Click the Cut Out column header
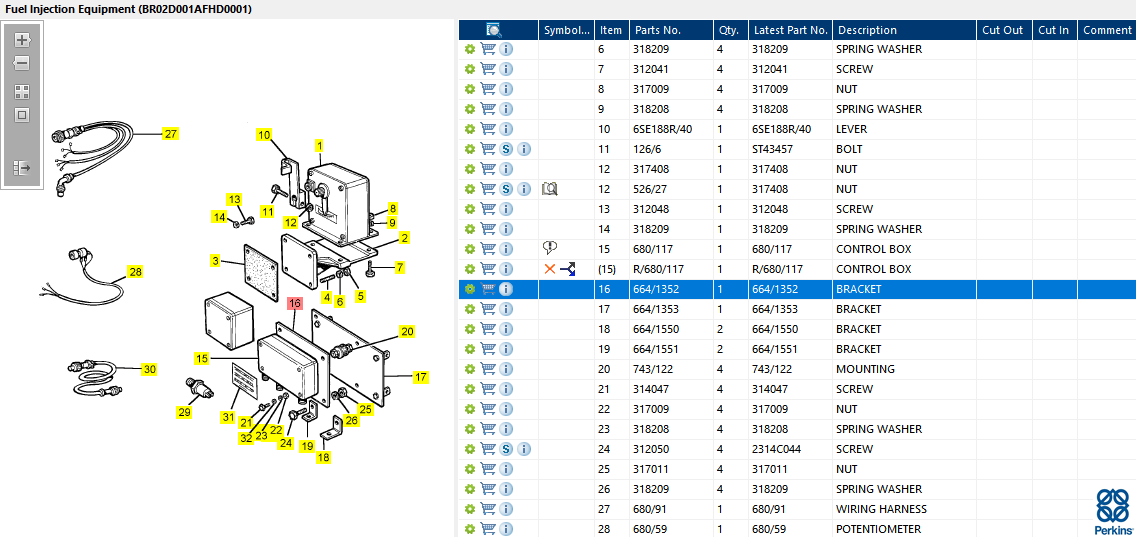Screen dimensions: 1136x537 click(x=1003, y=30)
